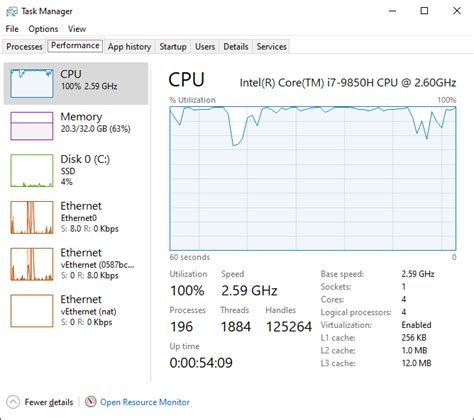Click the Task Manager title bar icon
The width and height of the screenshot is (474, 420).
coord(12,12)
